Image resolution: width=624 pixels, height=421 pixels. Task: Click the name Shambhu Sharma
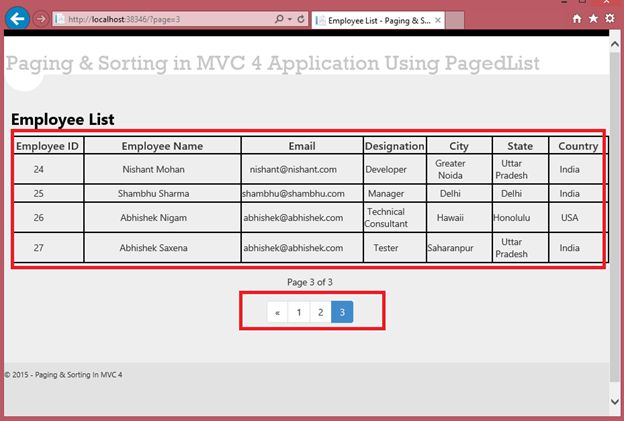[154, 194]
